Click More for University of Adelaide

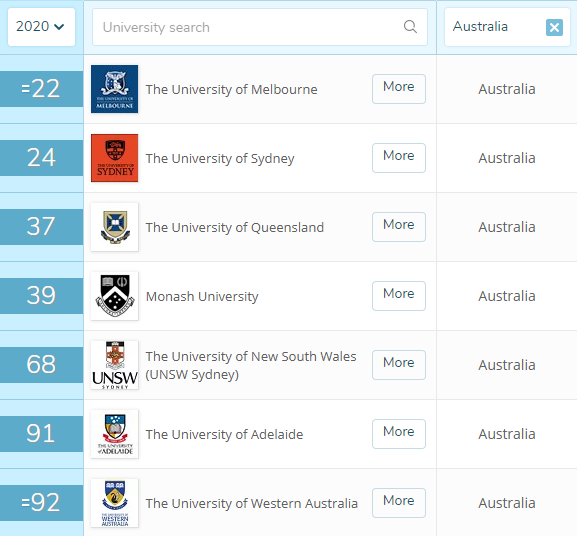click(x=399, y=434)
